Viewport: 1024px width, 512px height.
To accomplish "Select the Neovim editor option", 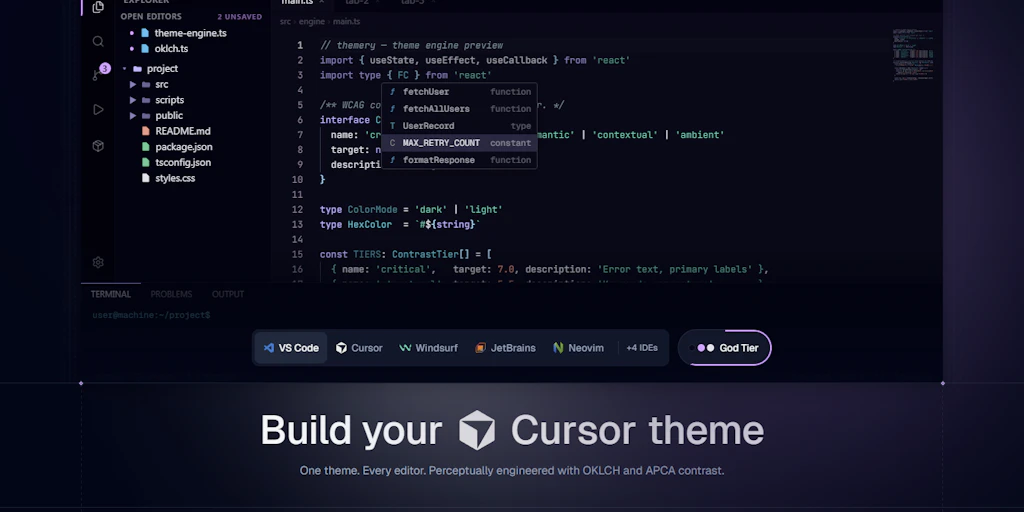I will tap(578, 348).
